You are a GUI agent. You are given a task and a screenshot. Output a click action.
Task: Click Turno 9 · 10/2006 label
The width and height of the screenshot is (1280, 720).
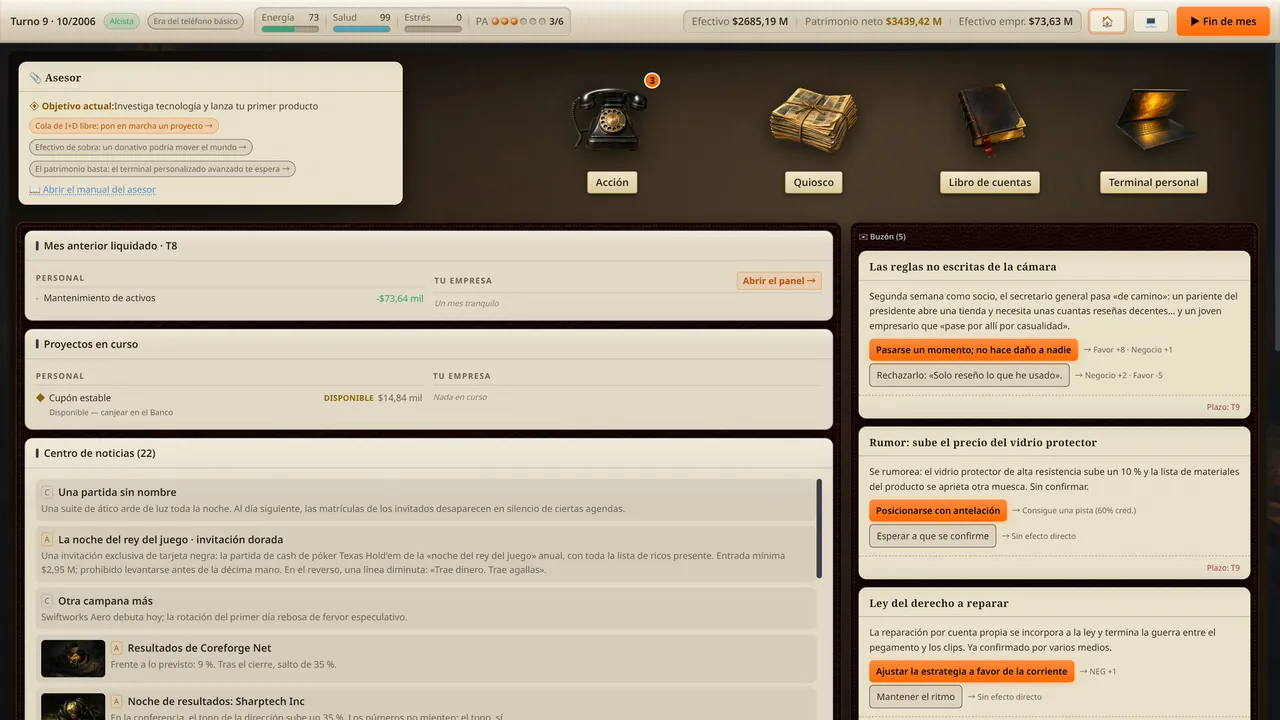[x=53, y=21]
